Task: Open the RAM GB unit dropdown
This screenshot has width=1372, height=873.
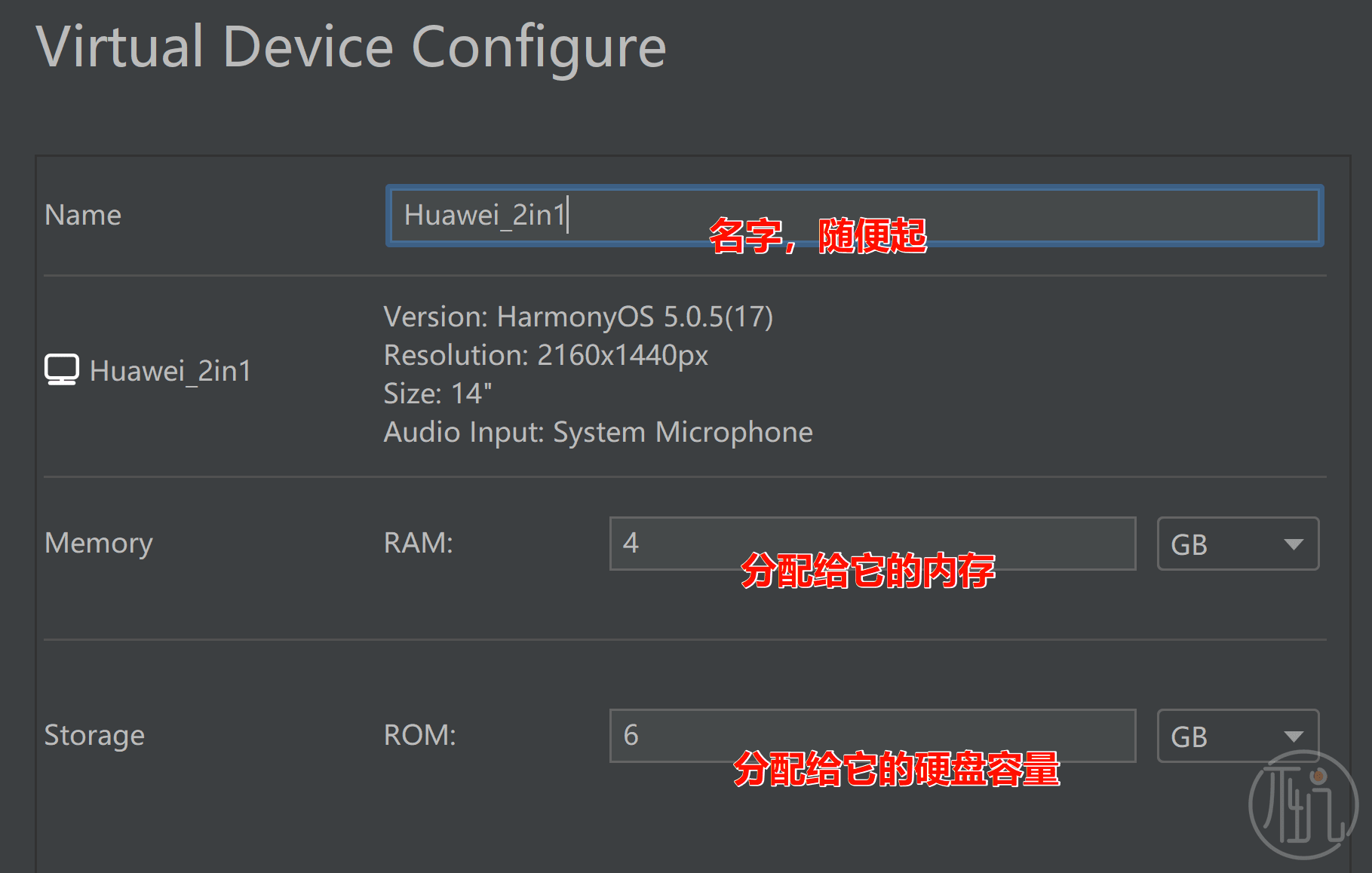Action: (x=1238, y=544)
